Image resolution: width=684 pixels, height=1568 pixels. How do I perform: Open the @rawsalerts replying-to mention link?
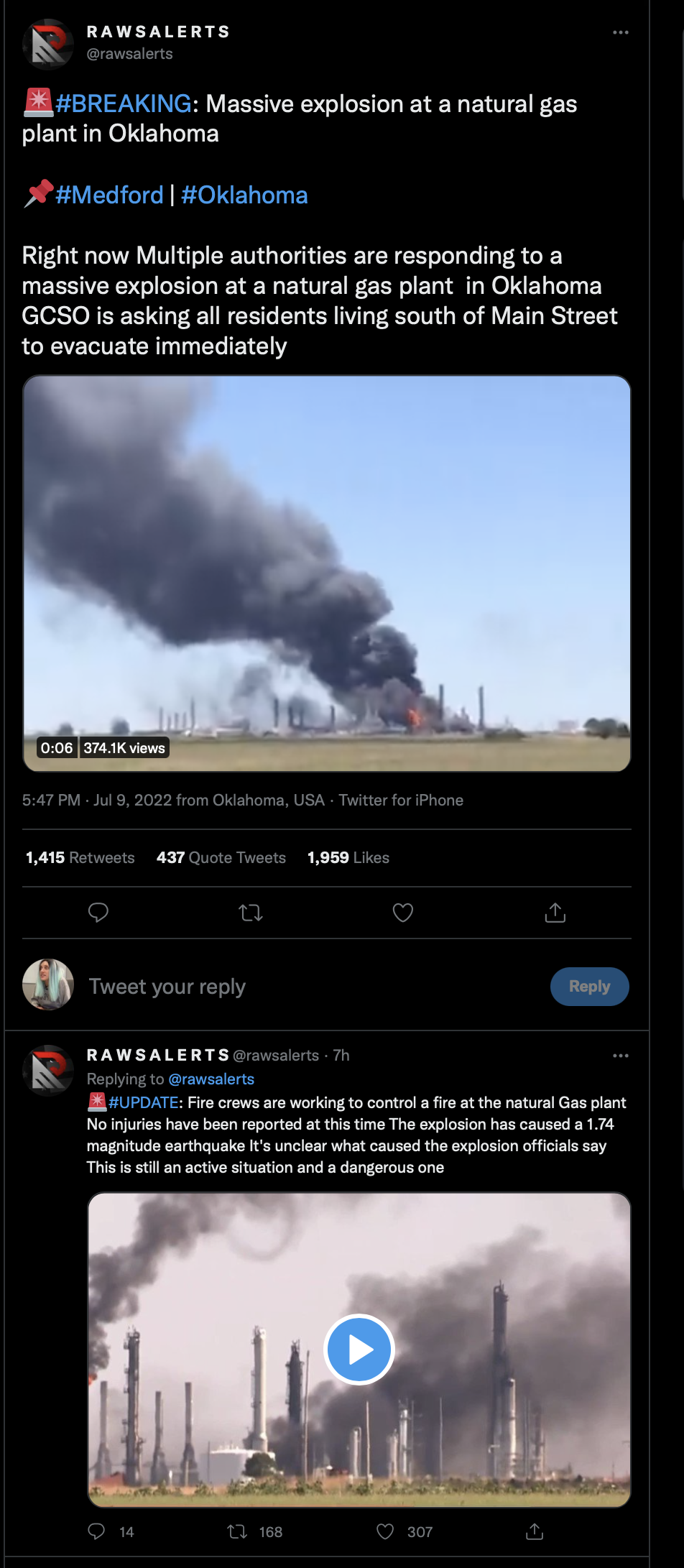point(211,1079)
